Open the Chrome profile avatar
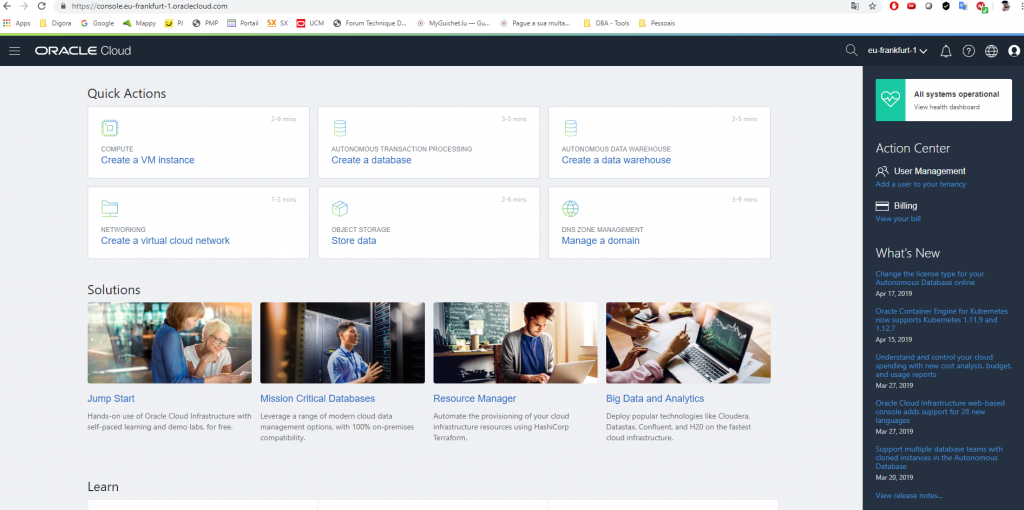 (x=1006, y=6)
